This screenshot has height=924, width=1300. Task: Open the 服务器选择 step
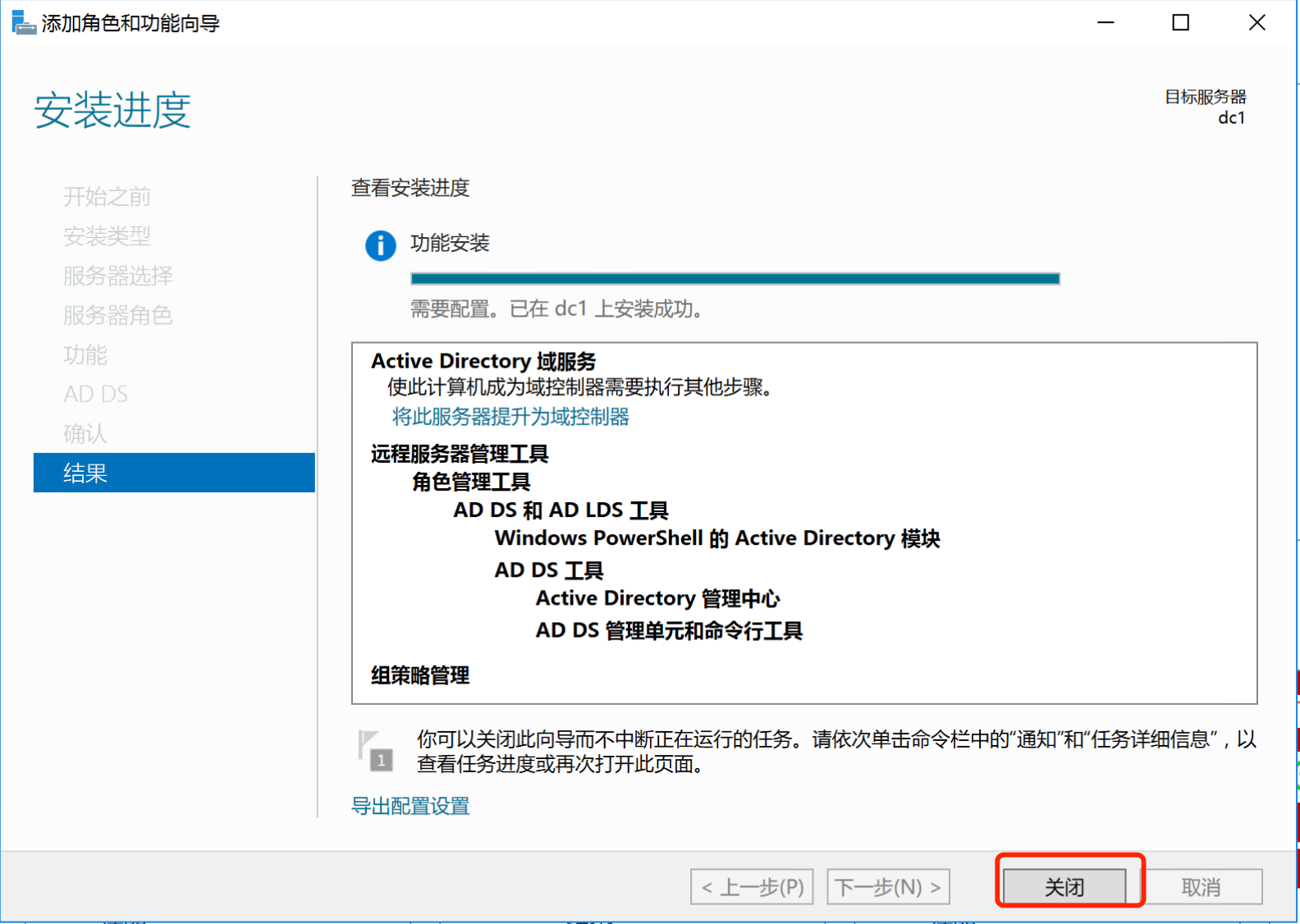[x=118, y=276]
